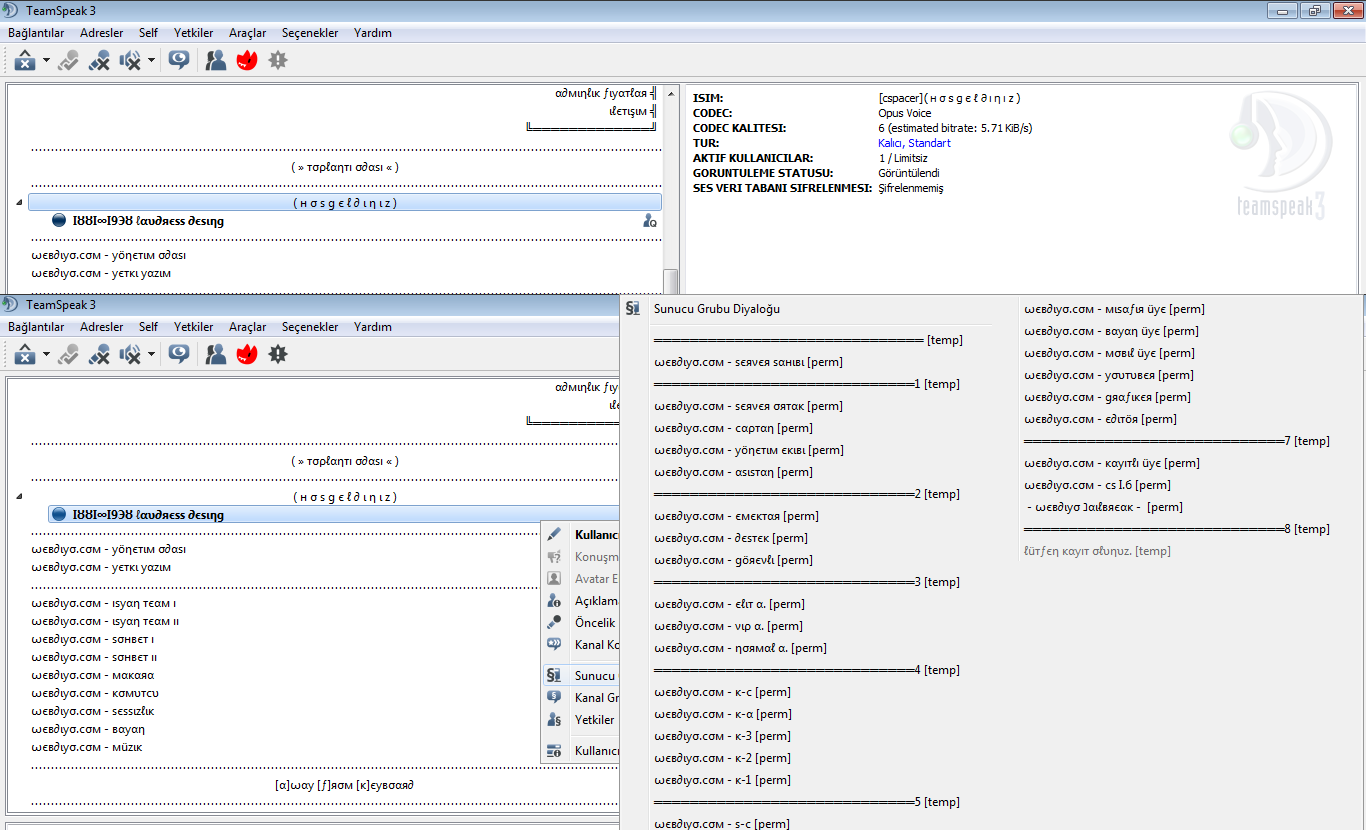This screenshot has height=830, width=1366.
Task: Open contacts icon in top window toolbar
Action: pyautogui.click(x=216, y=60)
